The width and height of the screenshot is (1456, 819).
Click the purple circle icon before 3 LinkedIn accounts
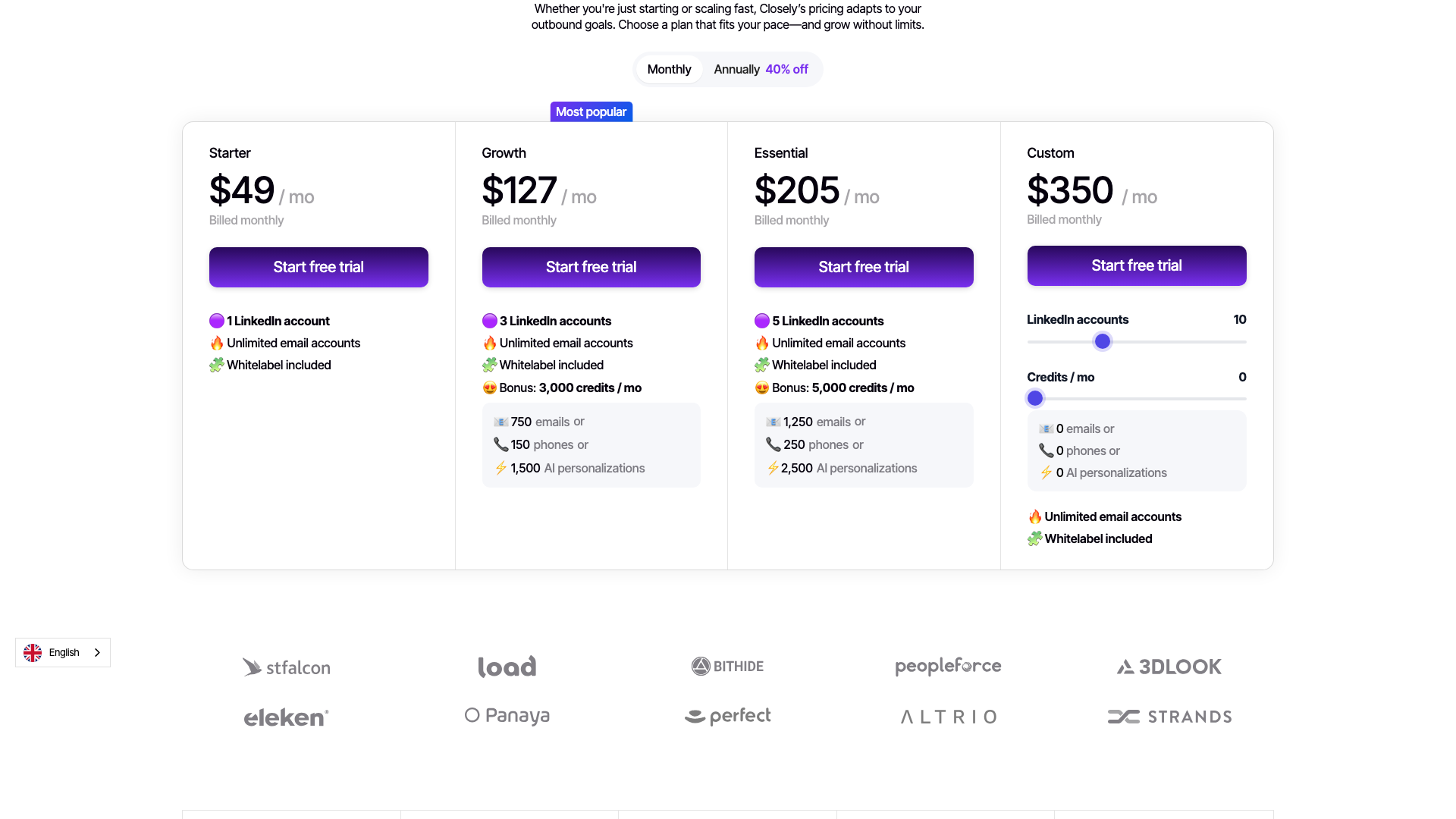pyautogui.click(x=489, y=321)
